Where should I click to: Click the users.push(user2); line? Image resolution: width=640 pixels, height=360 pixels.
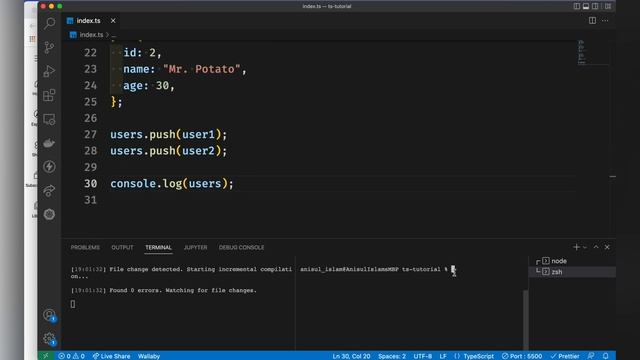pyautogui.click(x=169, y=151)
